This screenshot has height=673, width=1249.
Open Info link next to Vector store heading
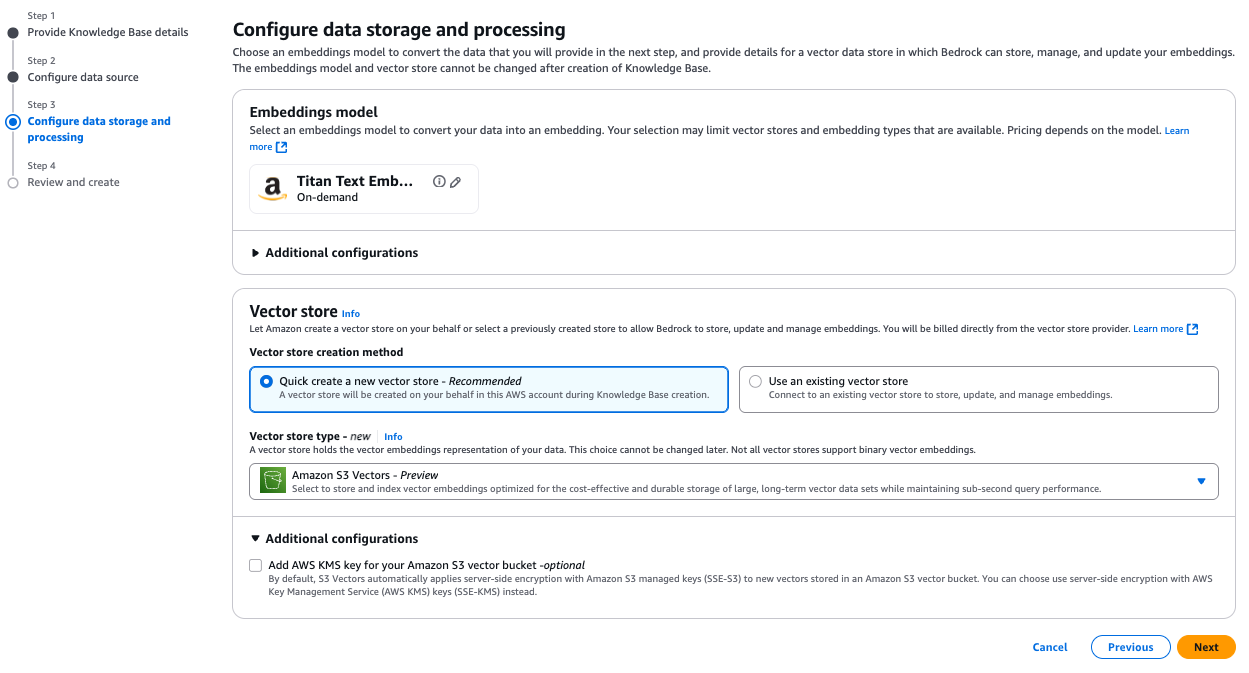(x=350, y=314)
